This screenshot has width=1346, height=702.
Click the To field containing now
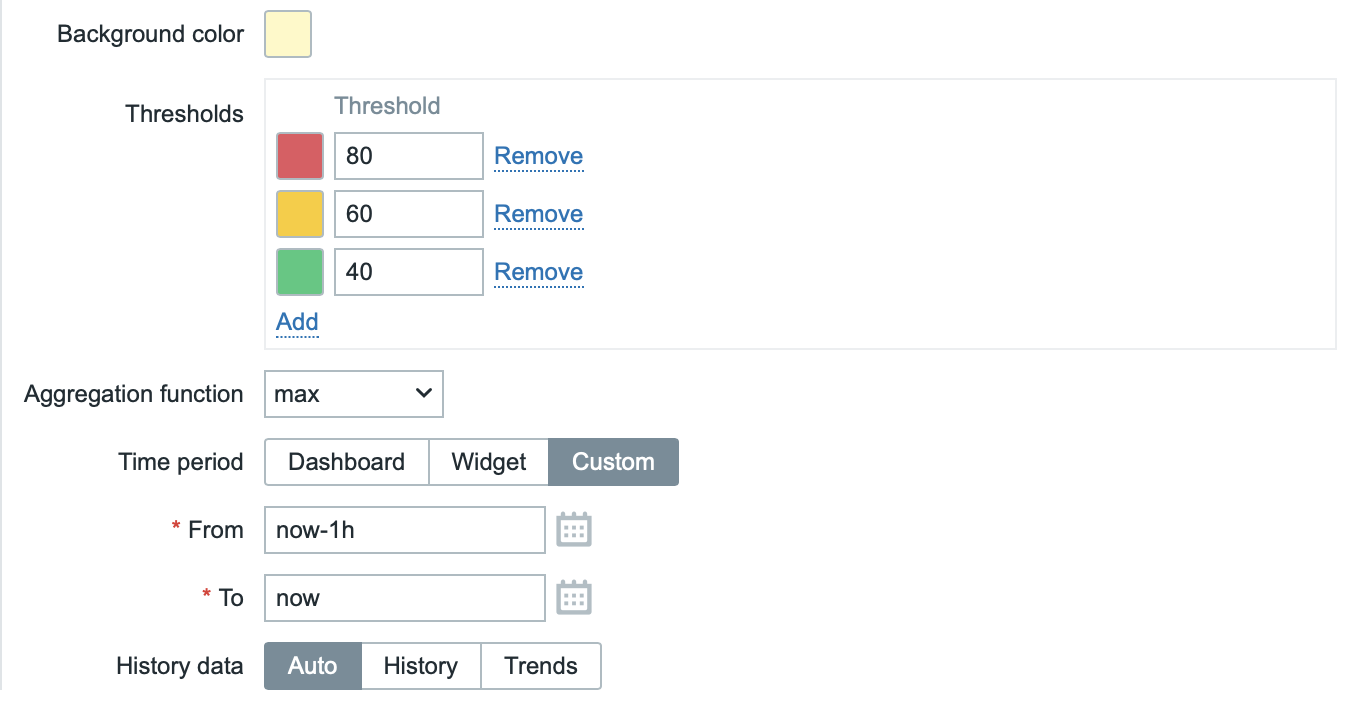pyautogui.click(x=404, y=598)
